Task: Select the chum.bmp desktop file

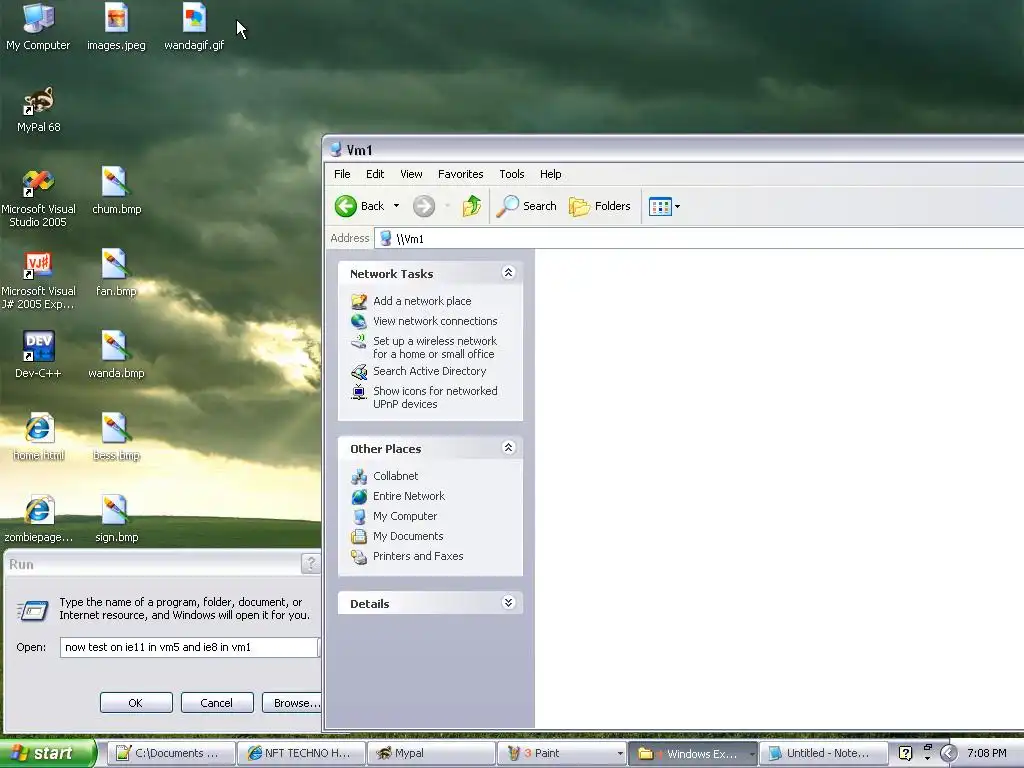Action: click(x=116, y=191)
